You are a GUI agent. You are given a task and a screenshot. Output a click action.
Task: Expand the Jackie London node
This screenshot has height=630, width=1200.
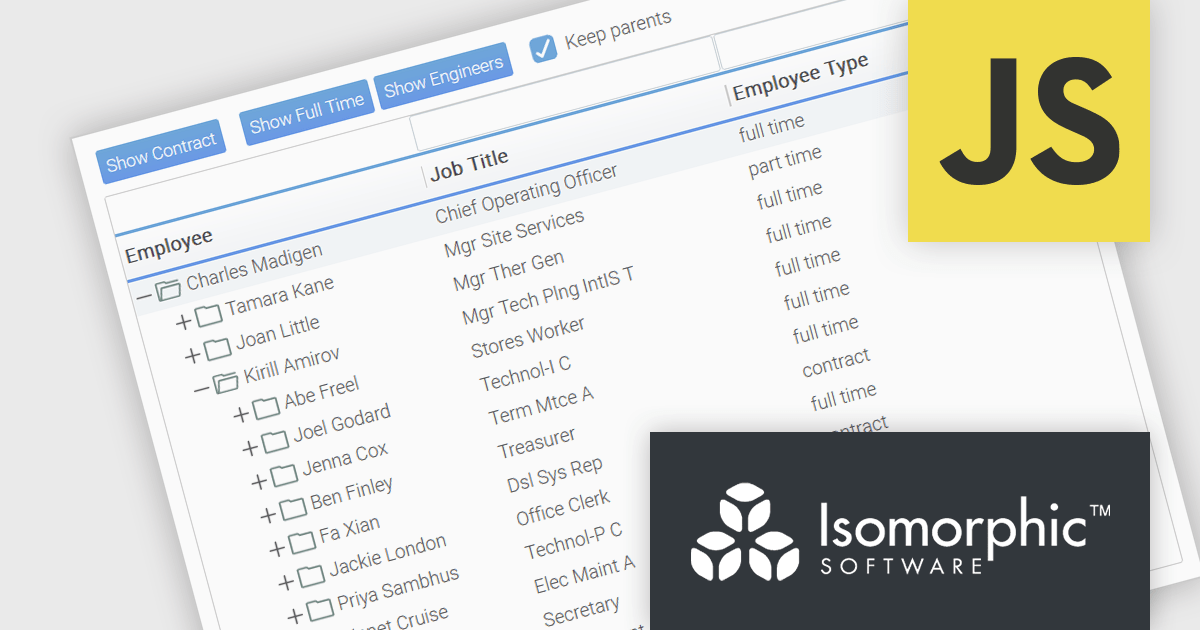tap(286, 582)
